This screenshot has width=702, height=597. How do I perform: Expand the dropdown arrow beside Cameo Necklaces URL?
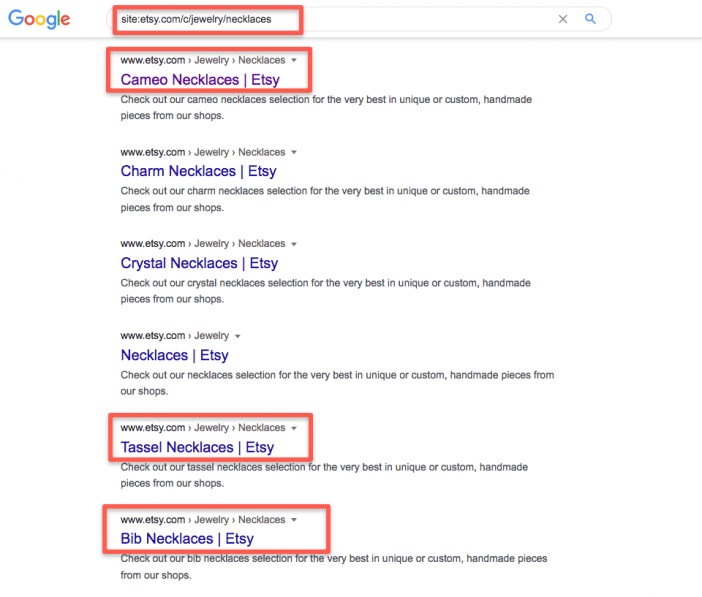tap(294, 60)
